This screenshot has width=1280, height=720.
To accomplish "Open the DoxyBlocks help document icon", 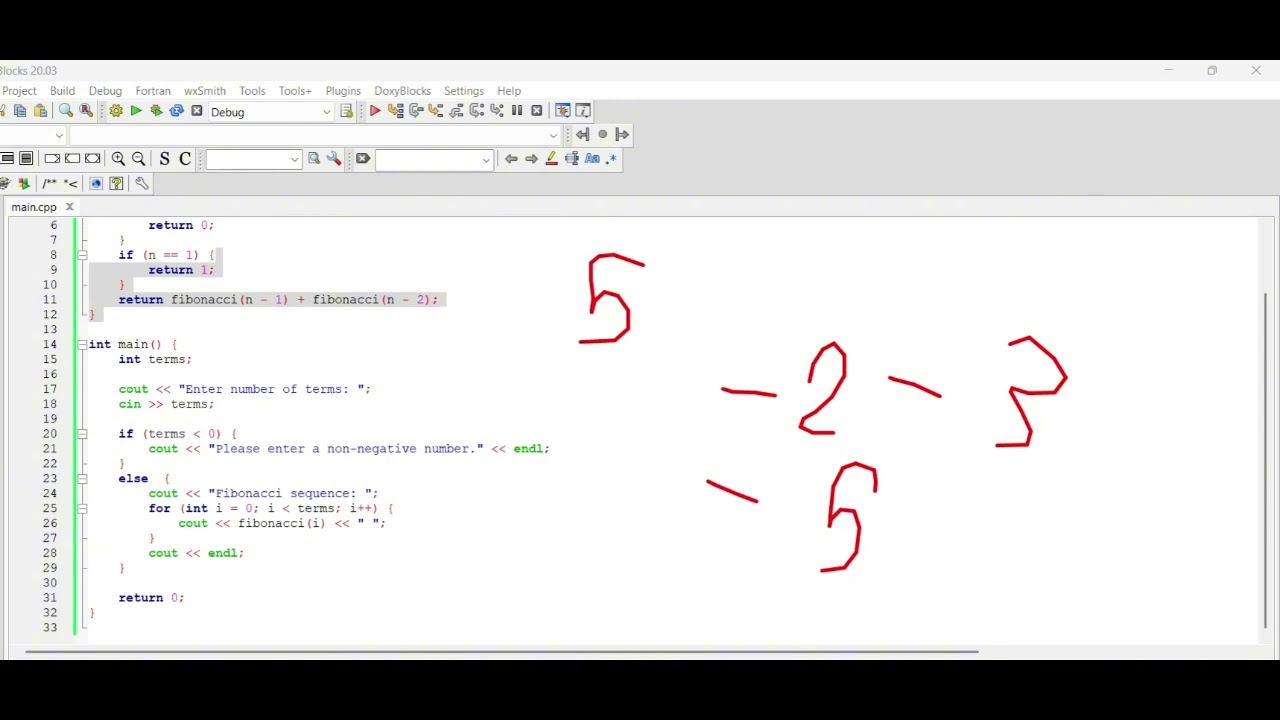I will click(x=117, y=184).
